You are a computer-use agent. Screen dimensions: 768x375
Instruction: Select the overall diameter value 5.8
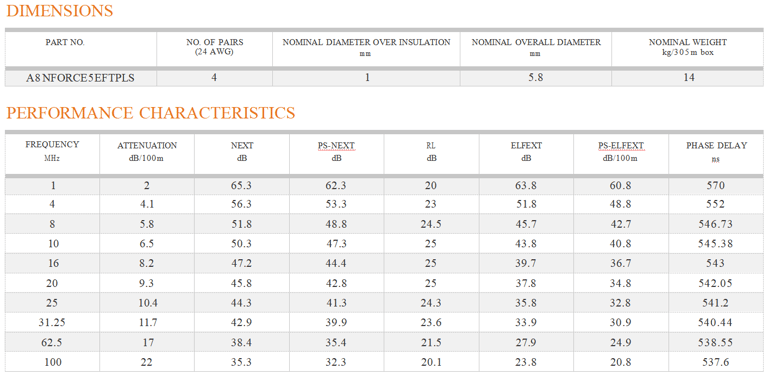pyautogui.click(x=536, y=78)
